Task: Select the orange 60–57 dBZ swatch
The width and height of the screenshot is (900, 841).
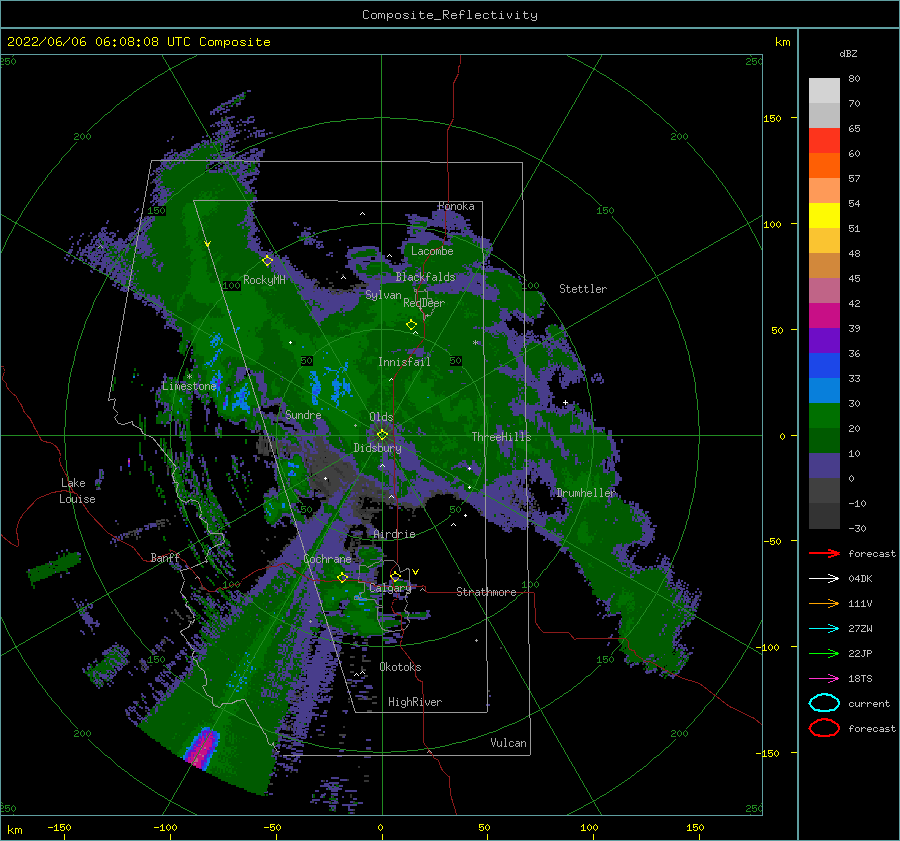Action: pos(824,166)
